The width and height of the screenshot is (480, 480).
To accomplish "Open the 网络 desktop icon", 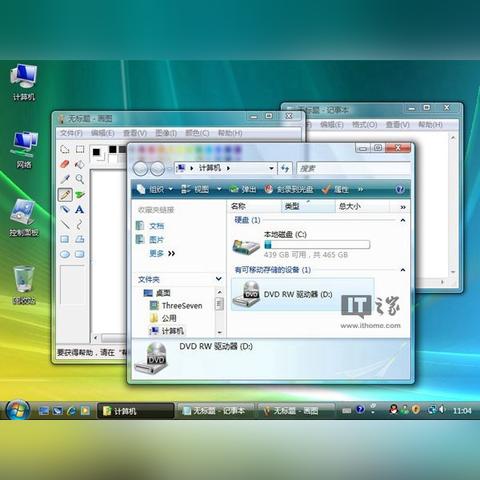I will [x=24, y=150].
